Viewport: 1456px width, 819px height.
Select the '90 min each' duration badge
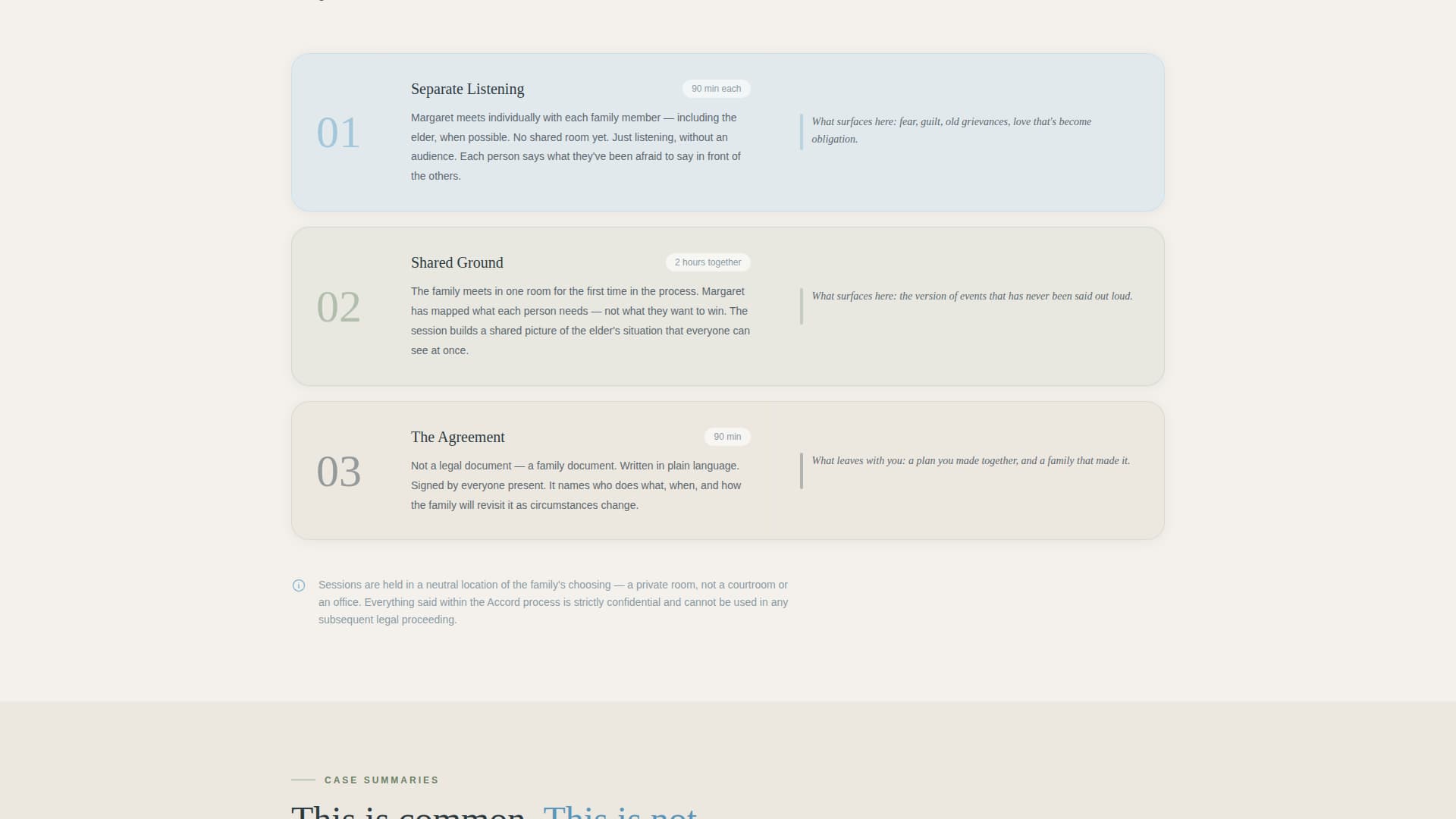[716, 88]
